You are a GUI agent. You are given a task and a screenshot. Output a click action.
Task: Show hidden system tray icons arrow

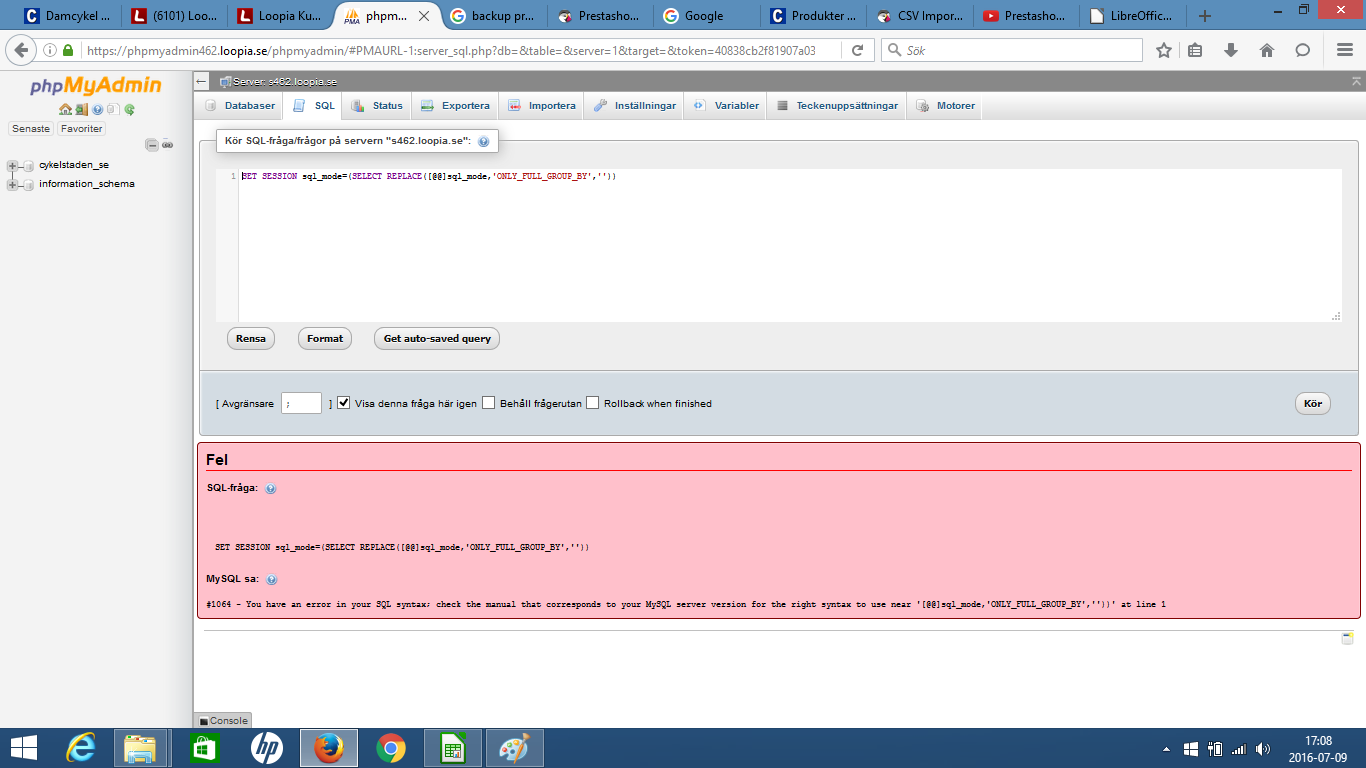(x=1166, y=748)
